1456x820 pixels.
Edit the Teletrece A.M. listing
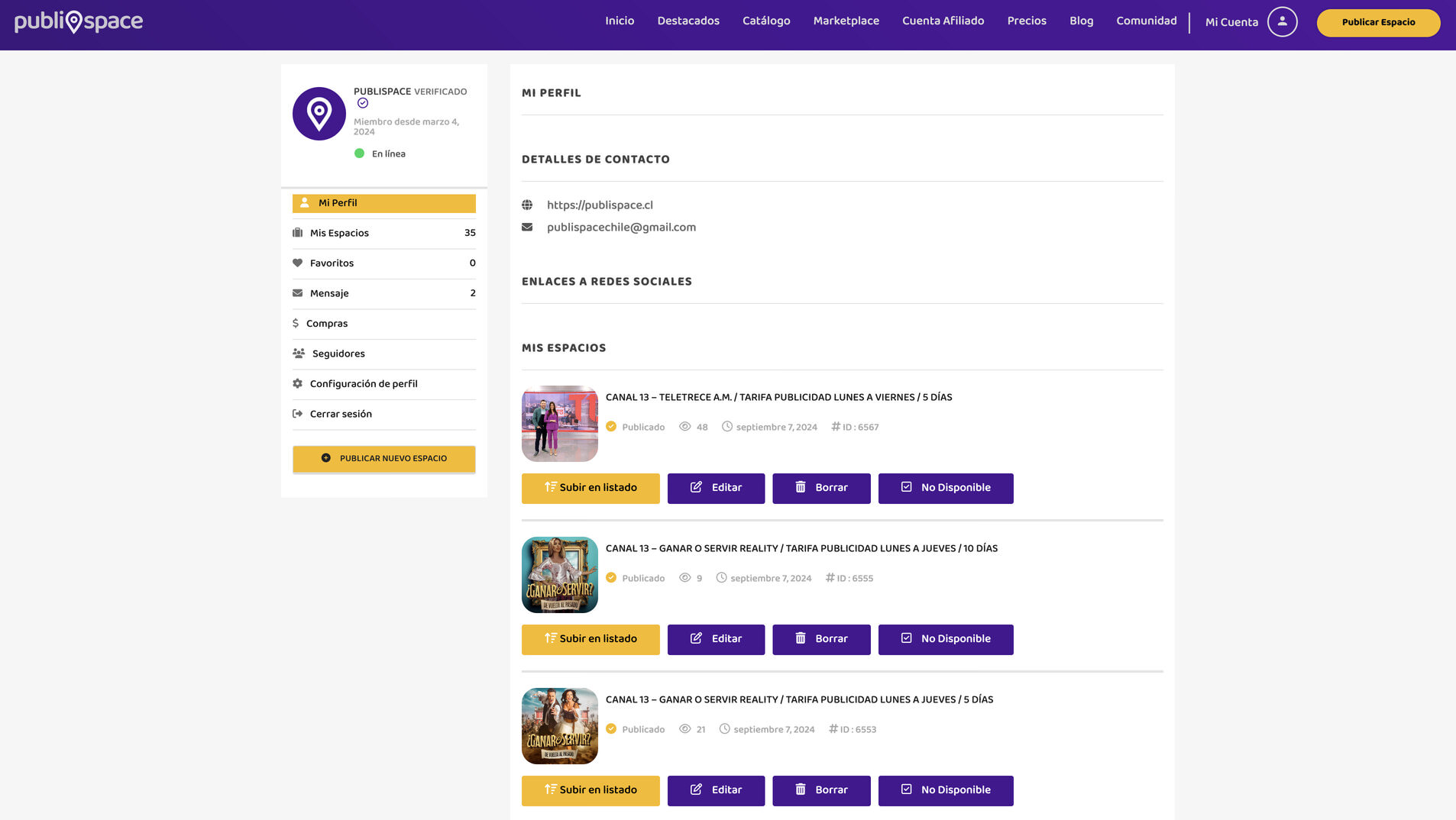point(716,488)
